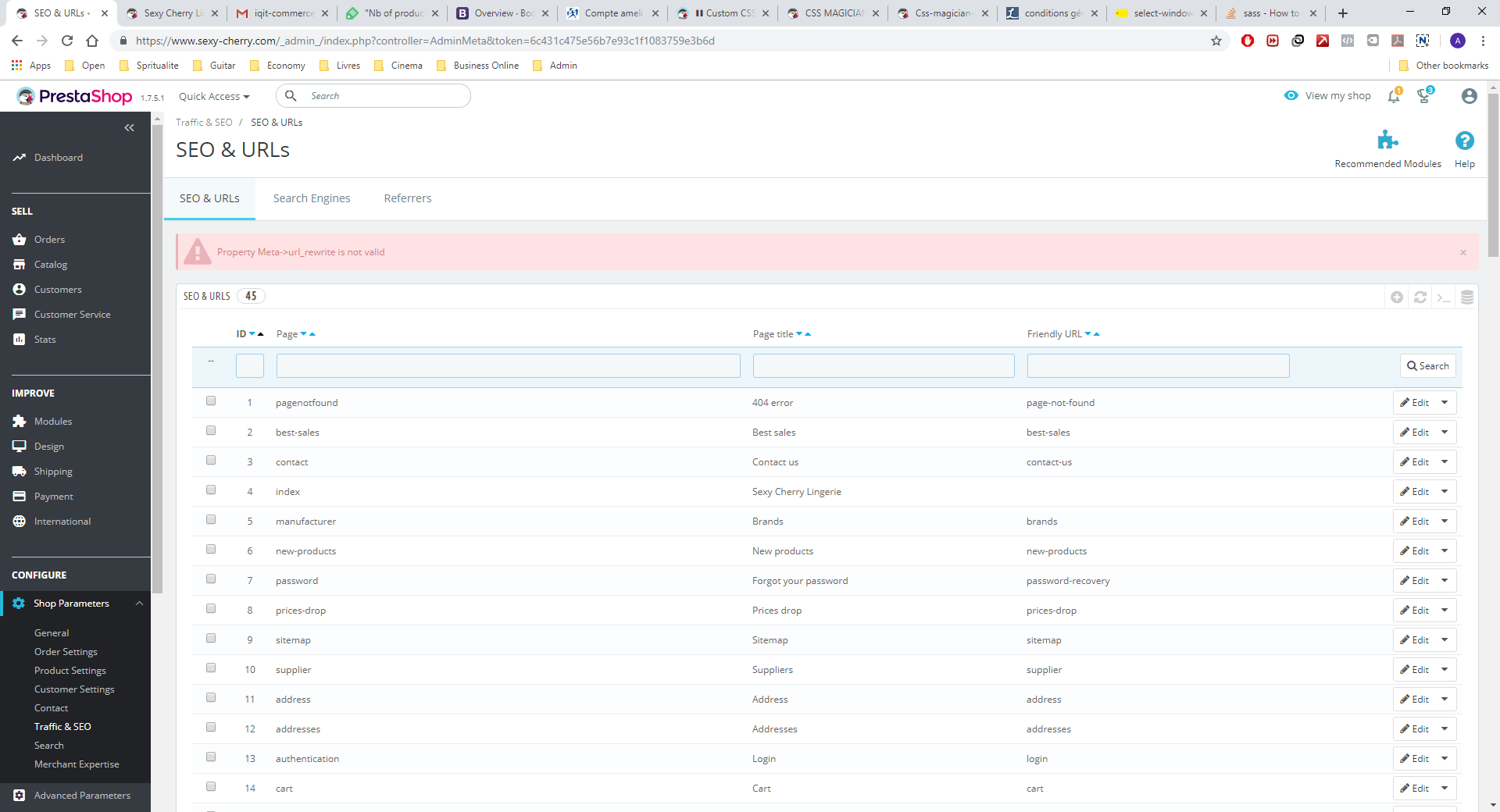Open the notifications bell icon
Viewport: 1500px width, 812px height.
click(1394, 96)
